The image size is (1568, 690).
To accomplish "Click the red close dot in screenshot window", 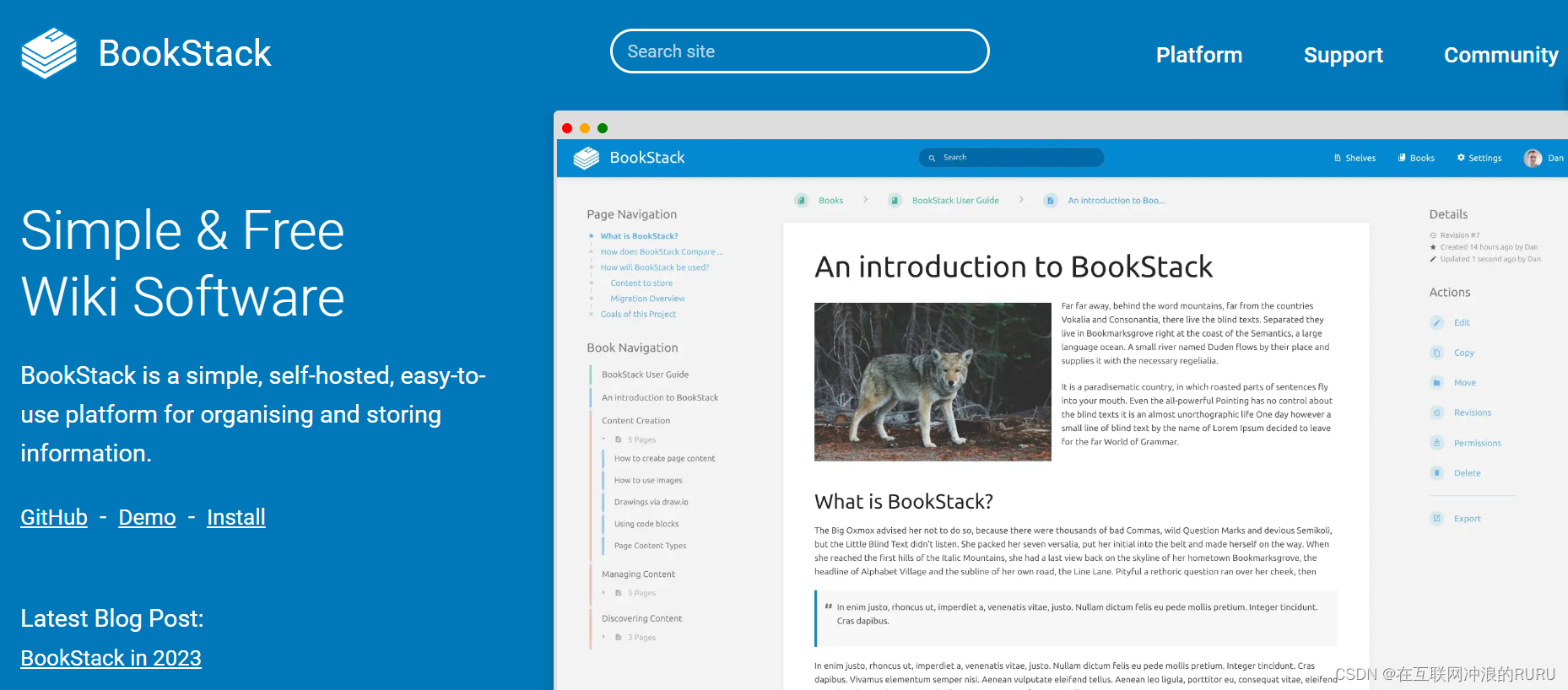I will coord(567,128).
